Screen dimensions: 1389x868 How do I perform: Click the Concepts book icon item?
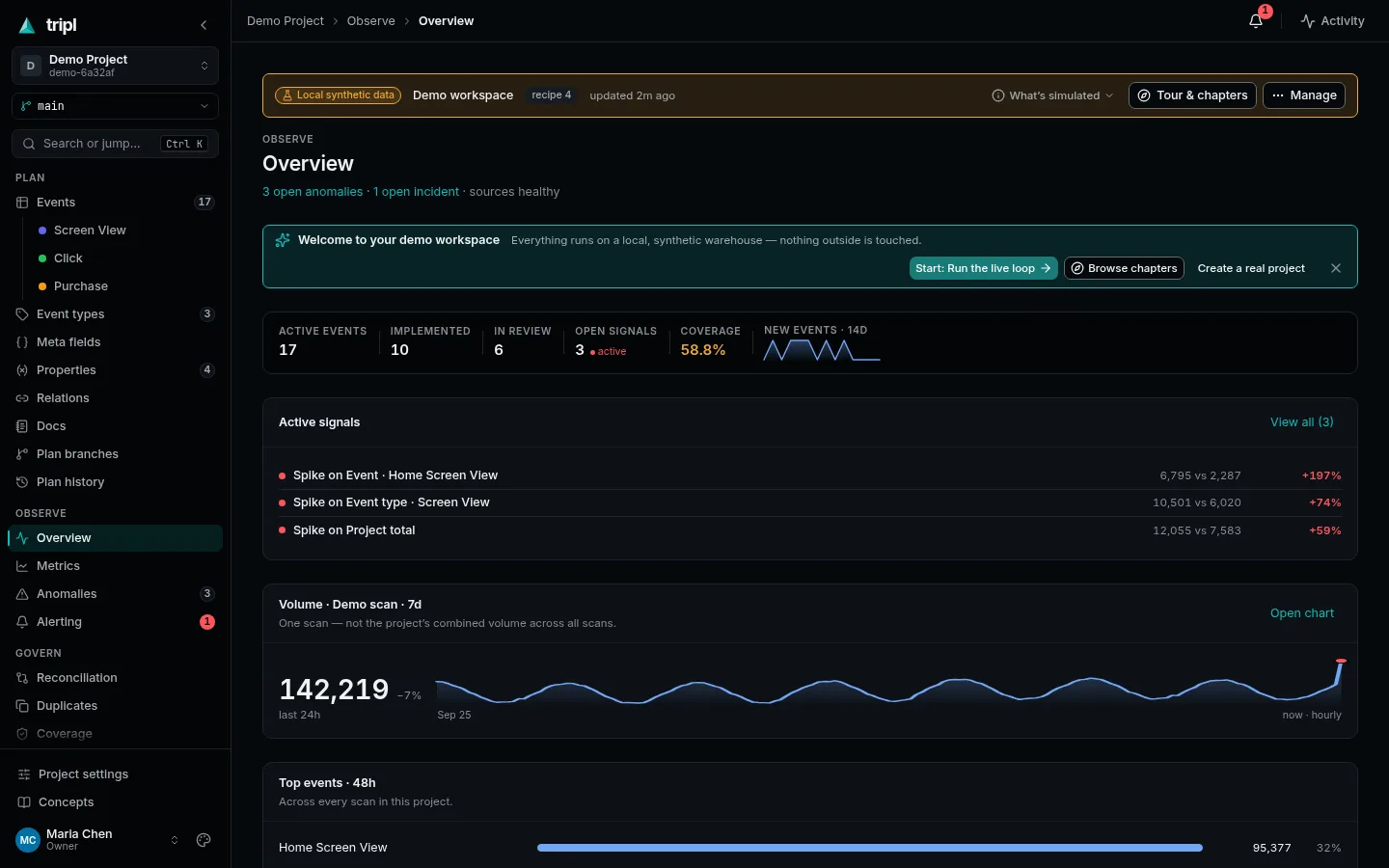(115, 802)
